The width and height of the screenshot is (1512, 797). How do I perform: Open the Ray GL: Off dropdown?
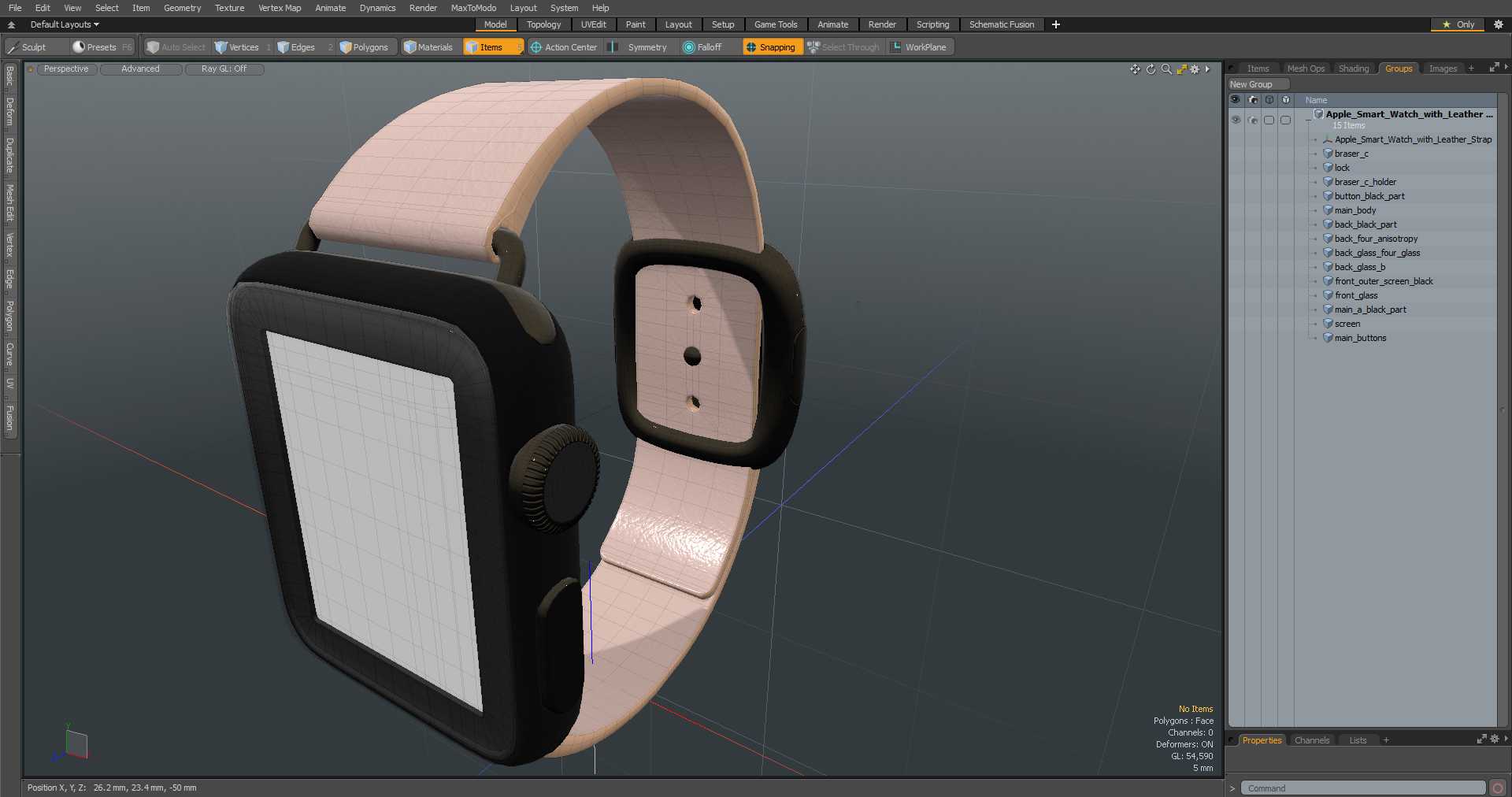(224, 69)
